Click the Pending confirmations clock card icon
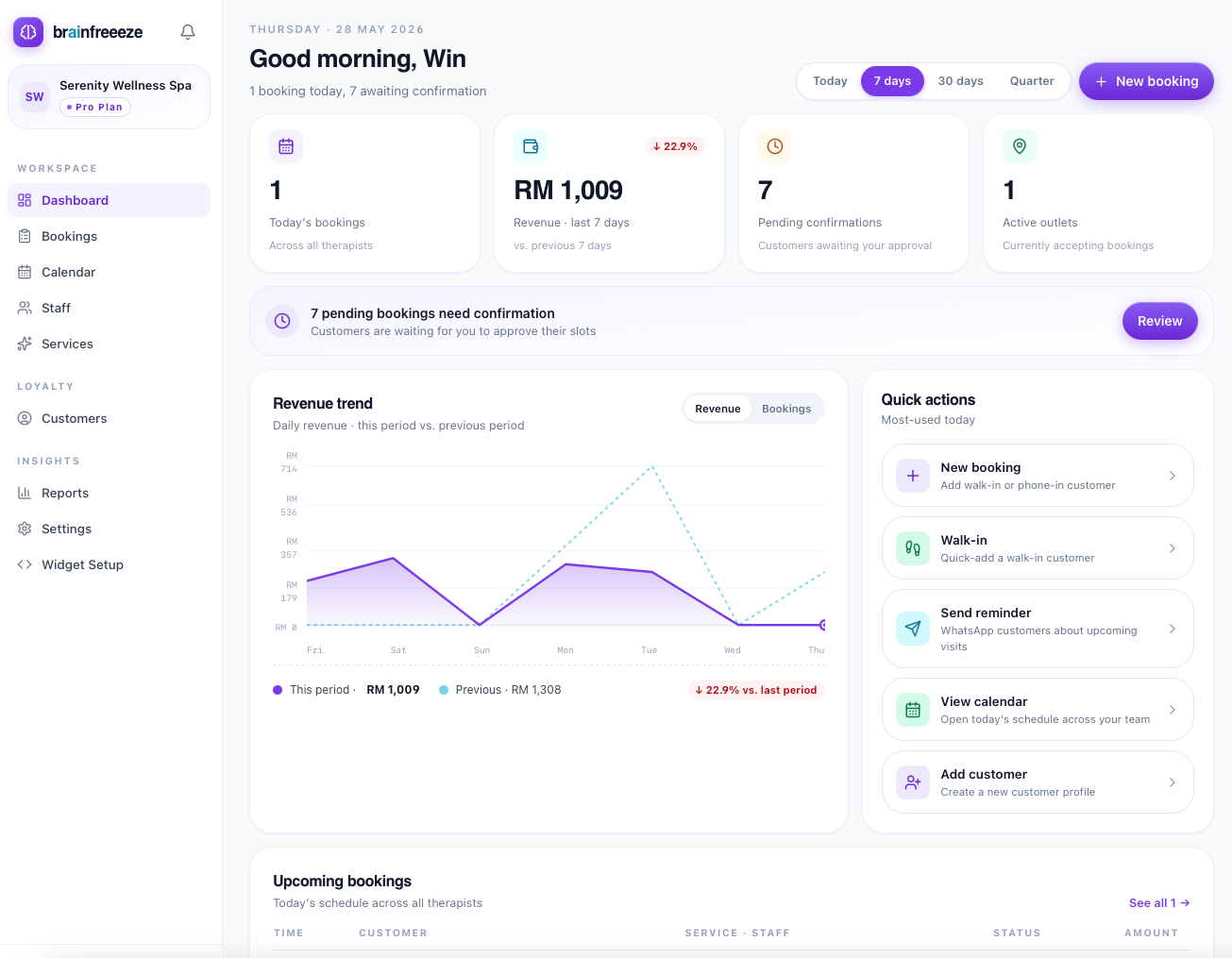Viewport: 1232px width, 958px height. 775,146
